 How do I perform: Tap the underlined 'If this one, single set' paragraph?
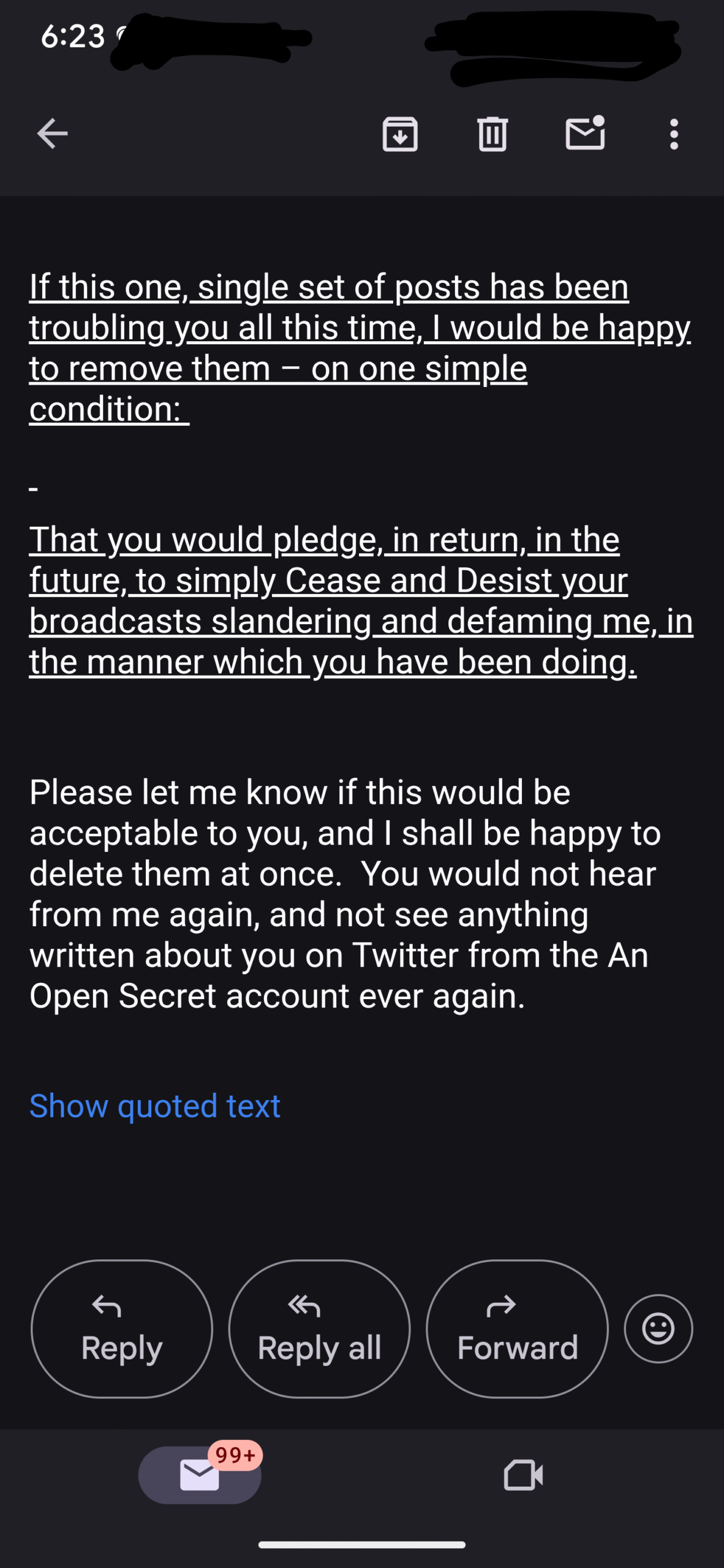(360, 347)
